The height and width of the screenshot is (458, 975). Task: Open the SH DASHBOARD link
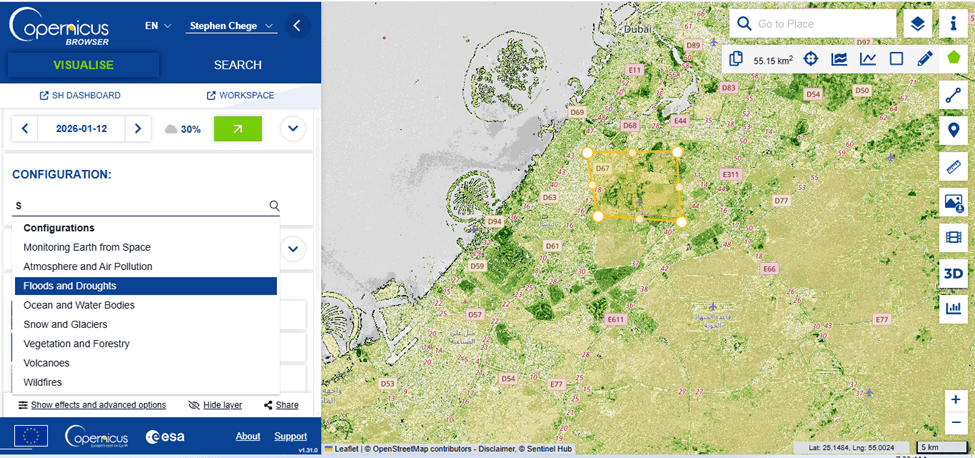pyautogui.click(x=80, y=96)
